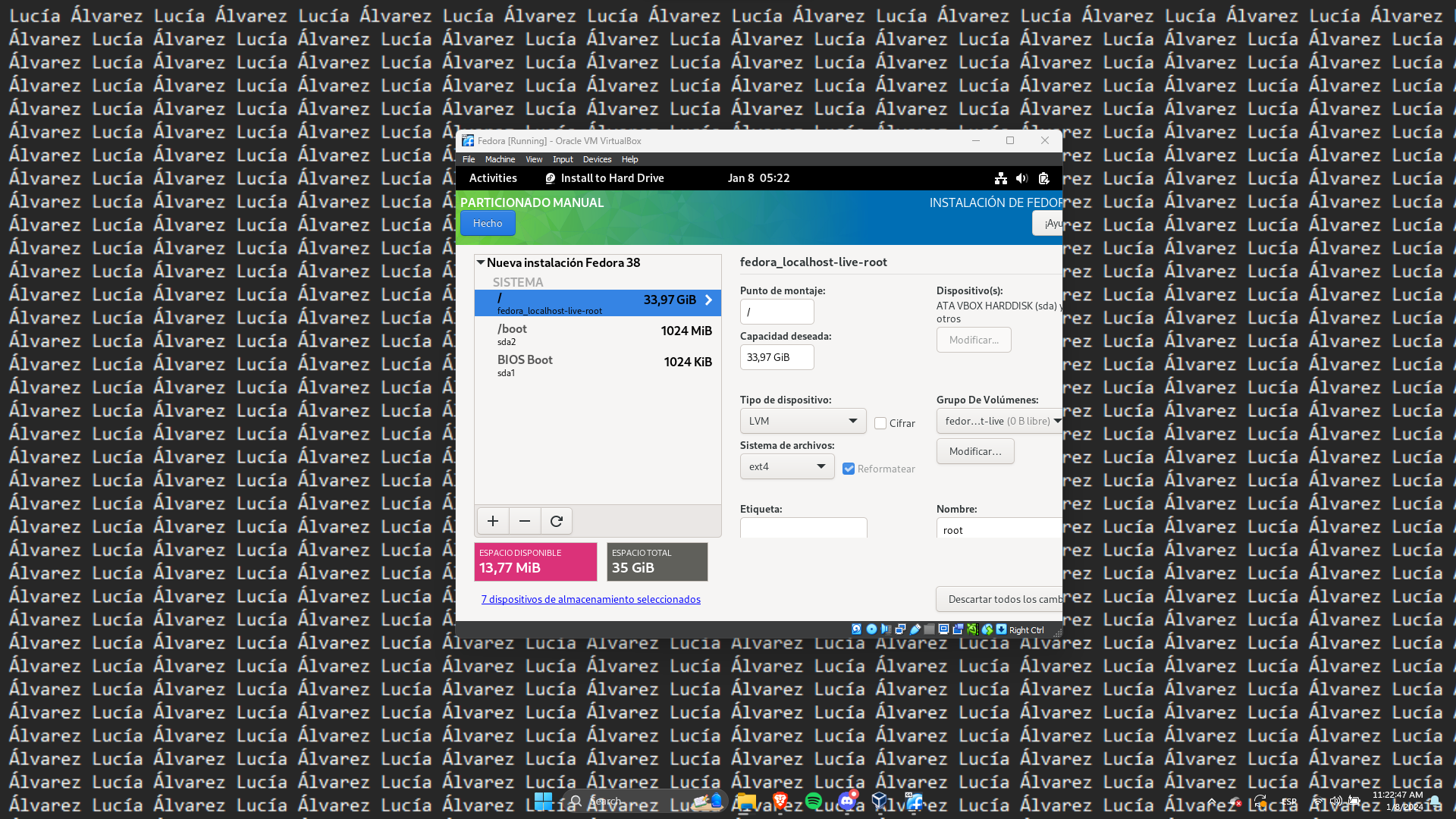Open the Tipo de dispositivo LVM dropdown

click(802, 421)
